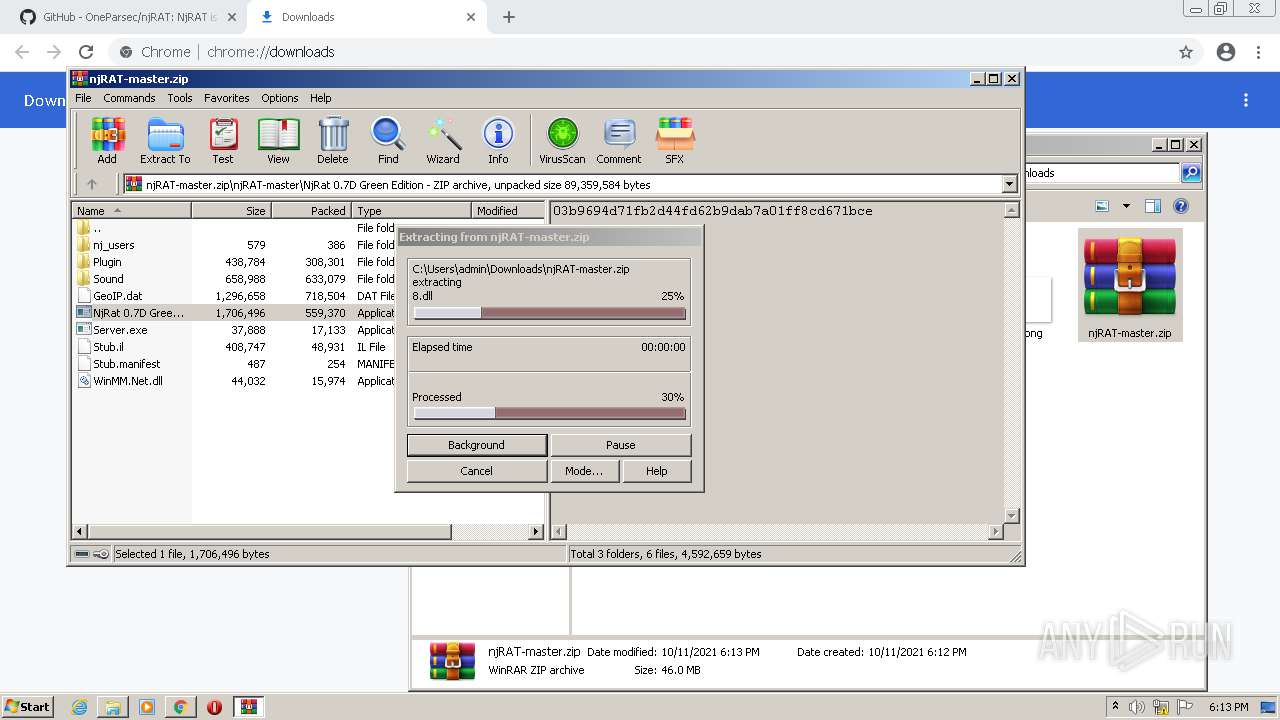Open Opera icon in taskbar
The width and height of the screenshot is (1280, 720).
[x=214, y=707]
